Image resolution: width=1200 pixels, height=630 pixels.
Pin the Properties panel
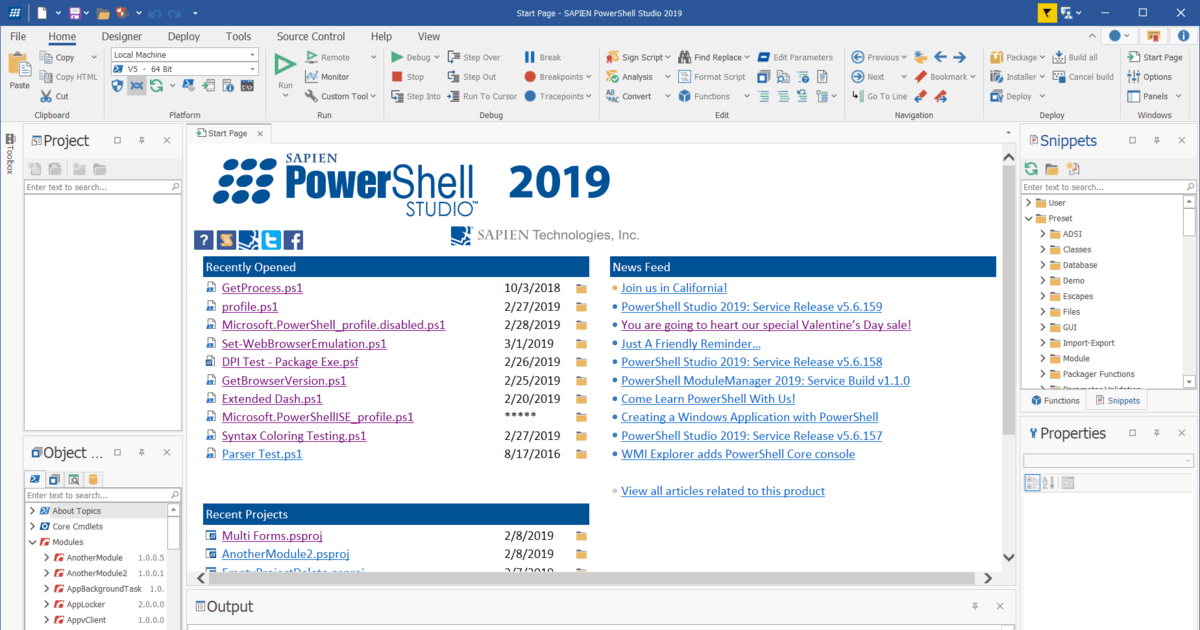[x=1154, y=432]
